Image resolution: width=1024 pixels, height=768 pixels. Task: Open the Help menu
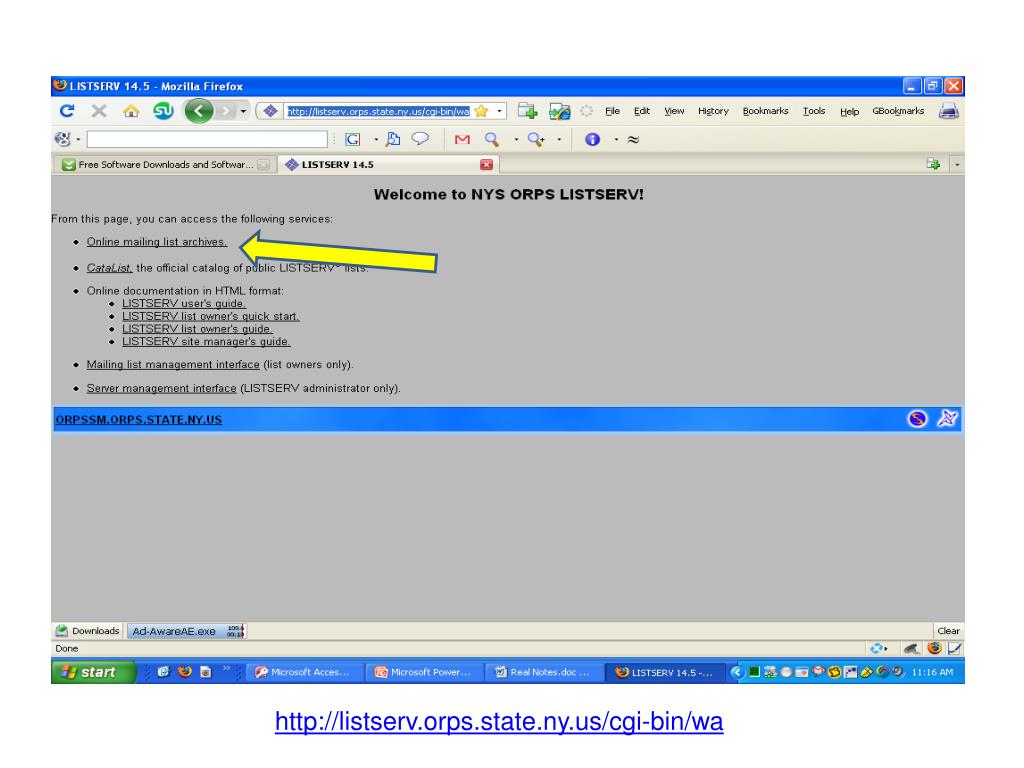849,112
